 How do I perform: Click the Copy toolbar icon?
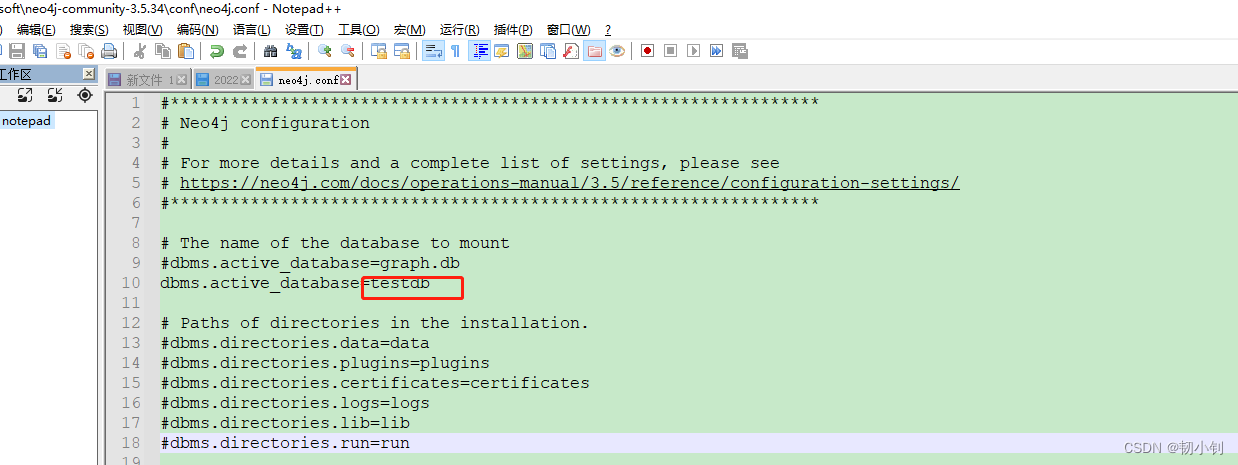pos(163,50)
